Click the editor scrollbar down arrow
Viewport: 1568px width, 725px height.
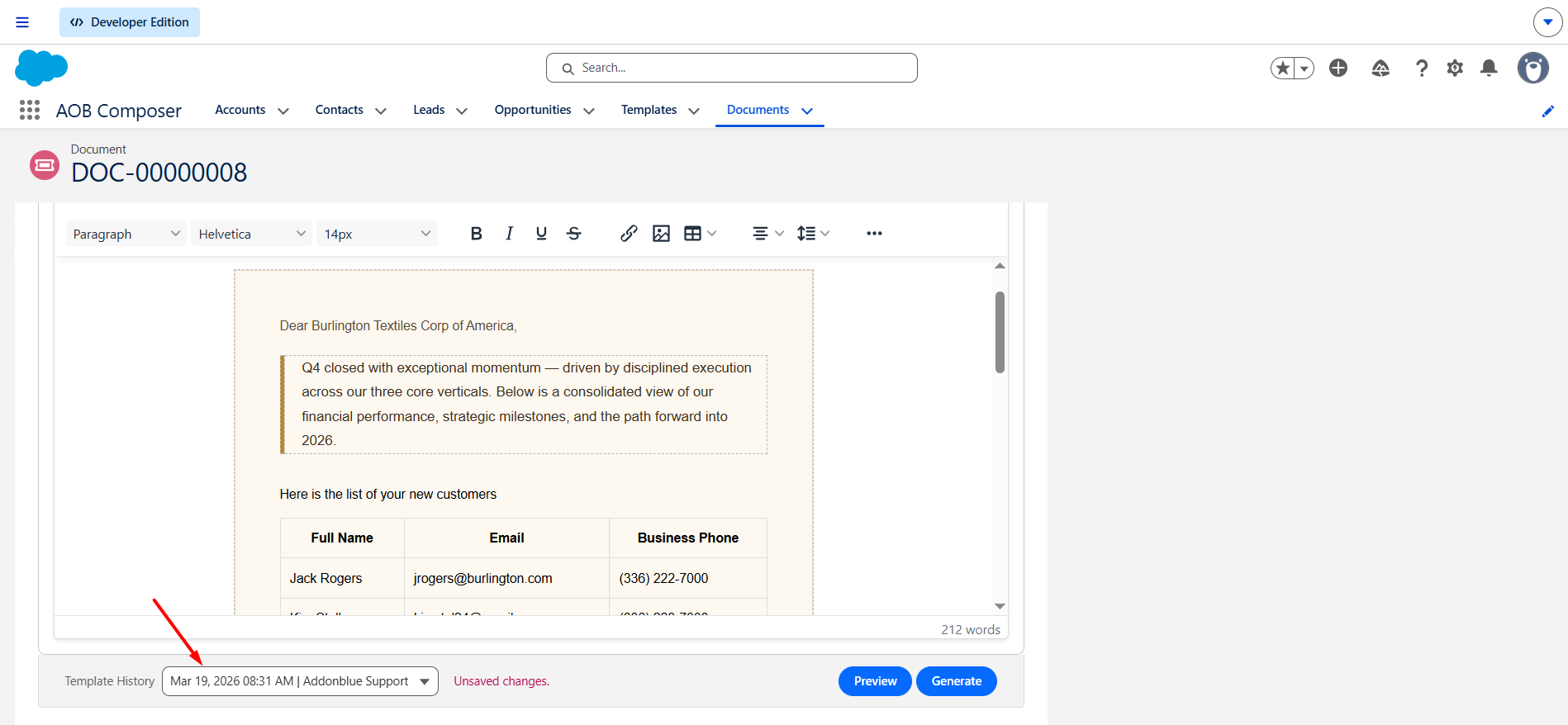[x=1000, y=606]
